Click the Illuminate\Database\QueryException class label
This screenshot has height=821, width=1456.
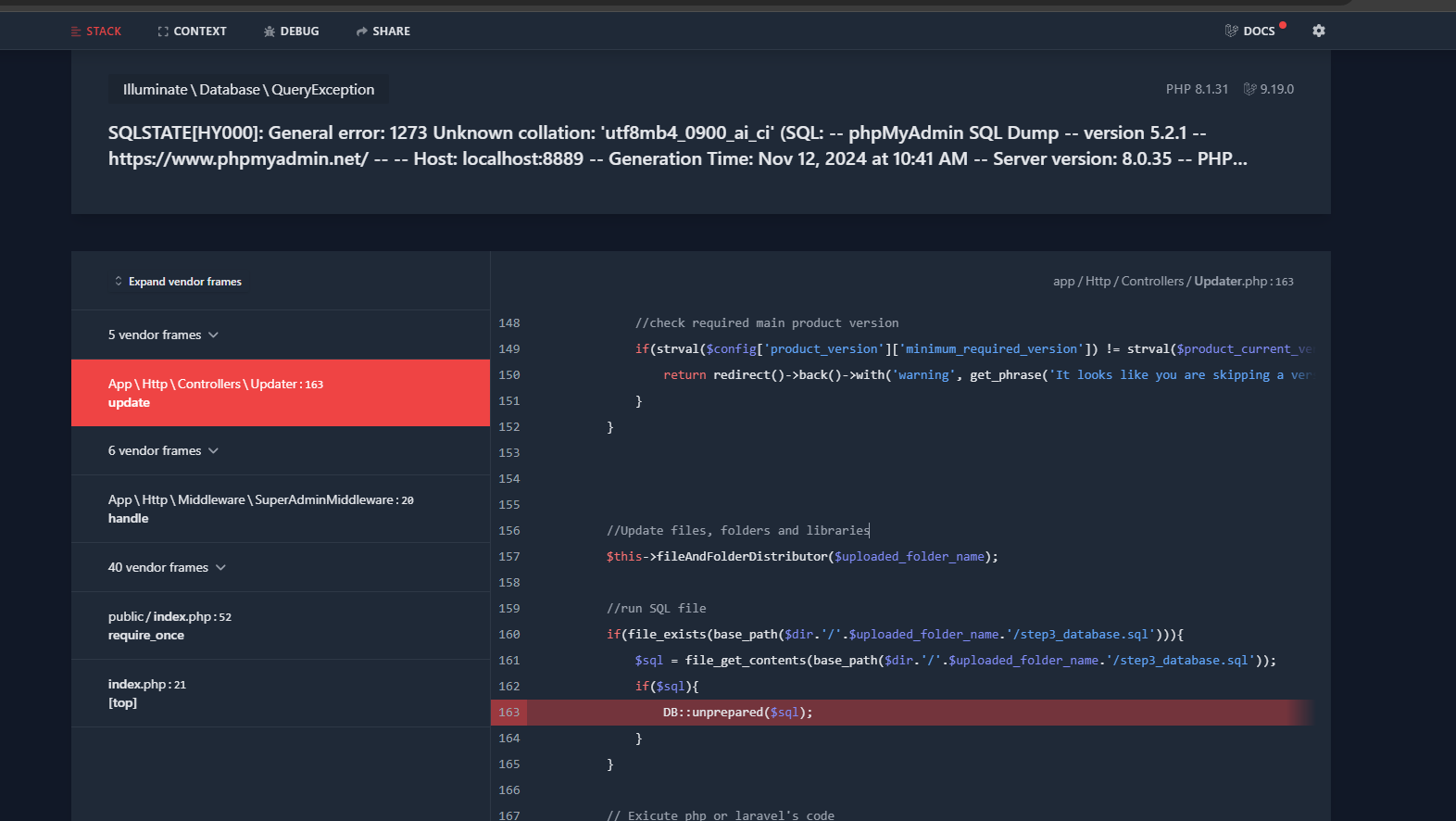pyautogui.click(x=248, y=90)
